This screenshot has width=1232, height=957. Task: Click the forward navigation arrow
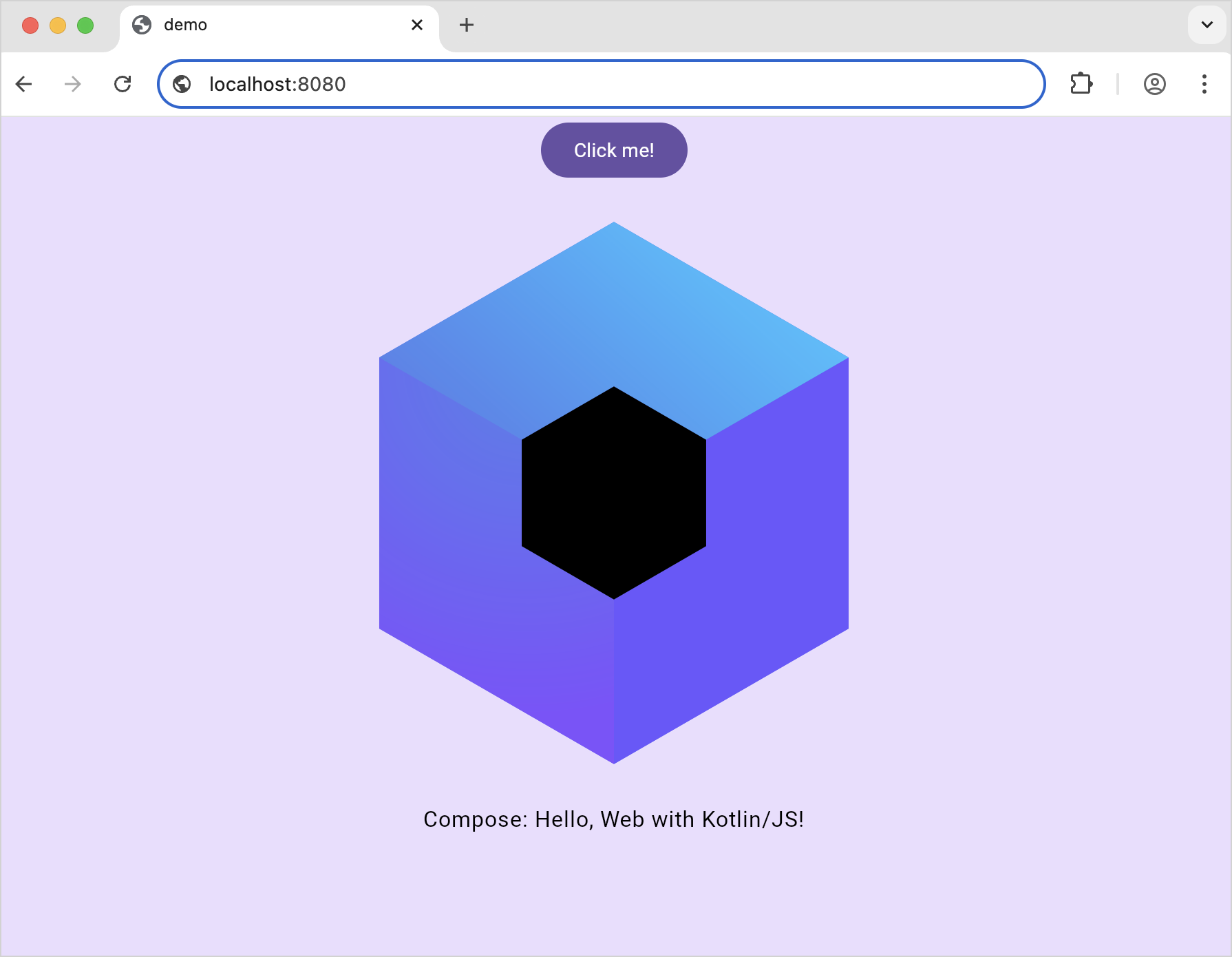tap(72, 84)
